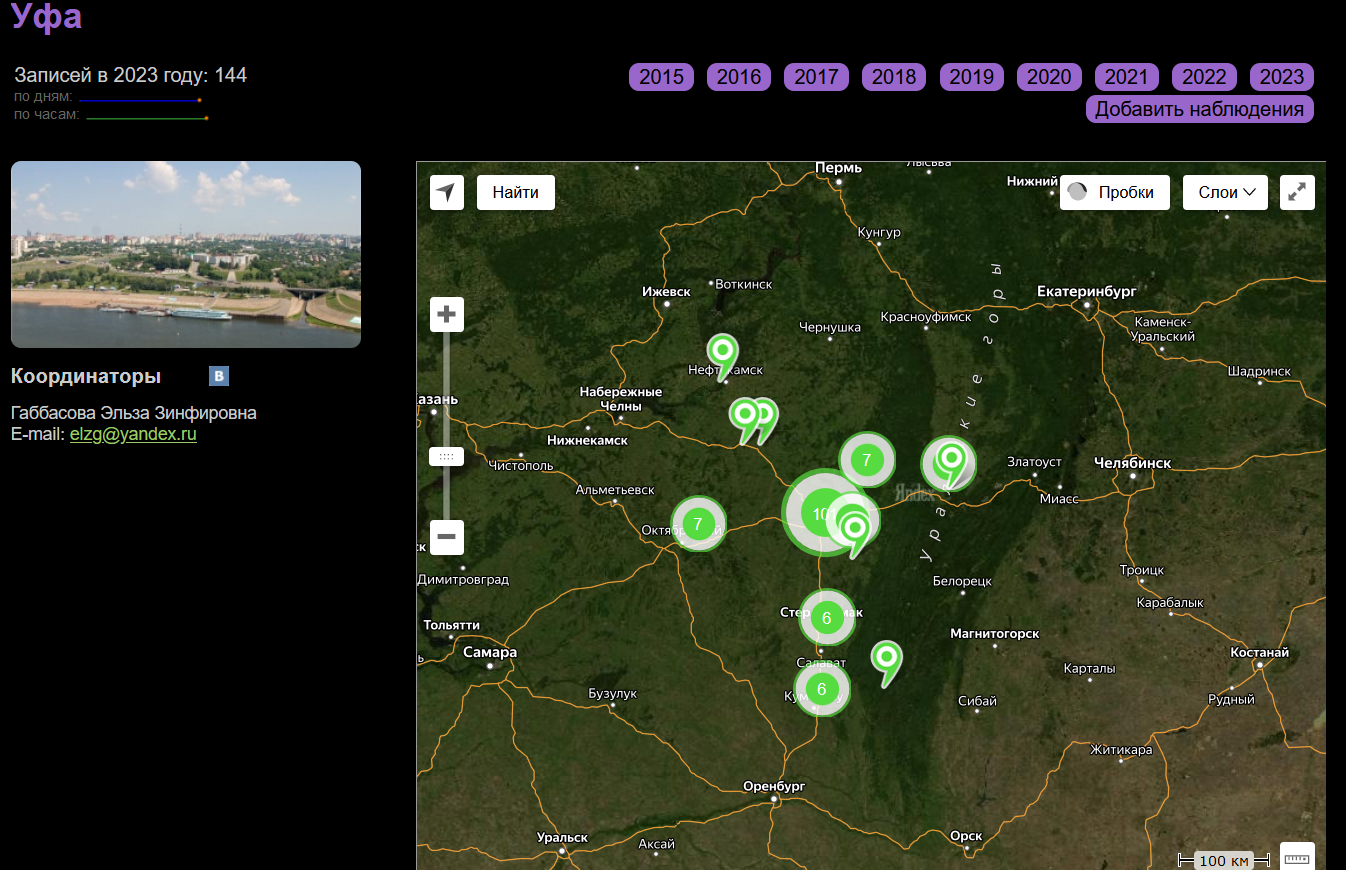Screen dimensions: 1346x870
Task: Click the map marker near Нефтекамск
Action: pos(722,354)
